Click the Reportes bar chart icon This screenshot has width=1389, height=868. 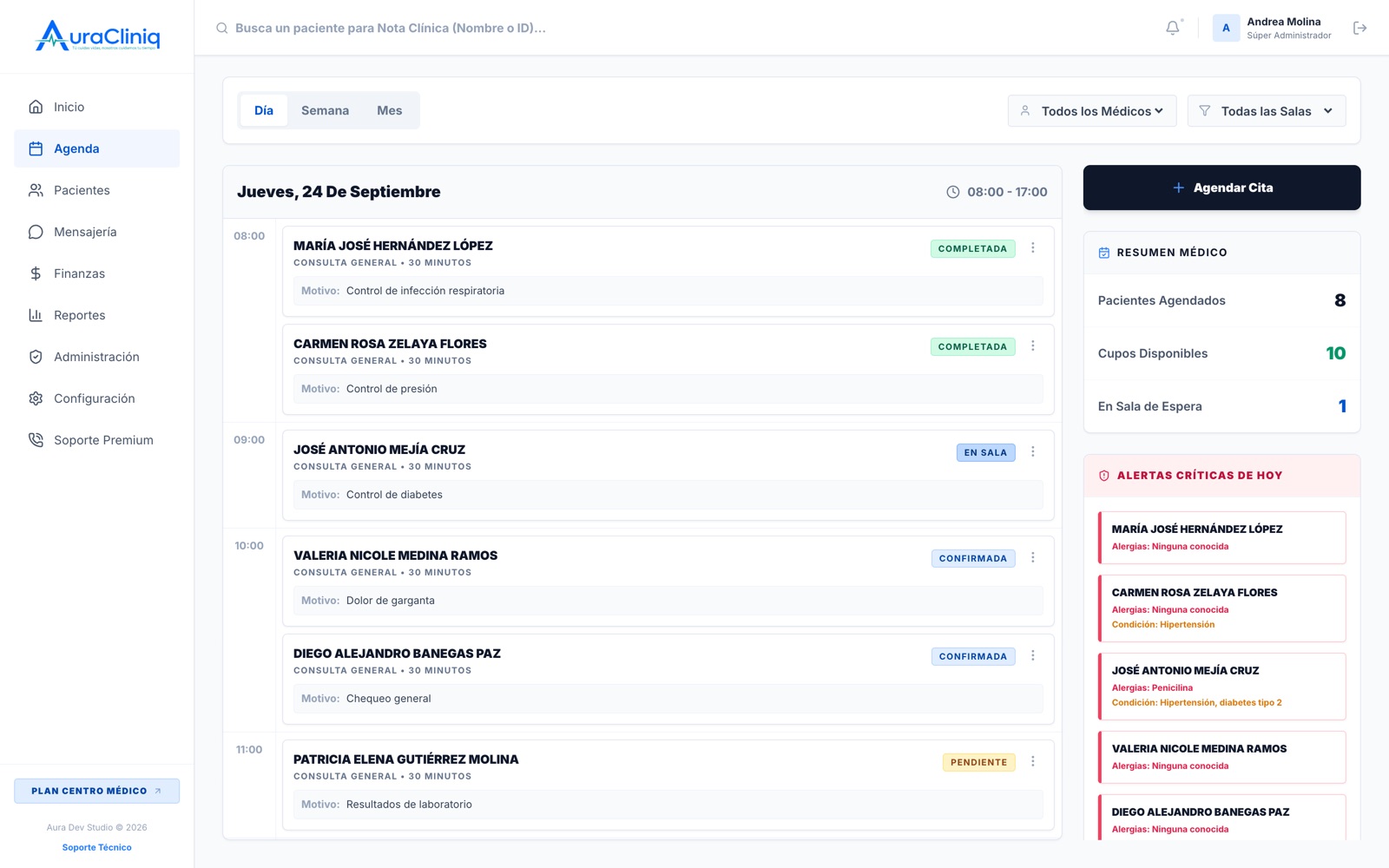(x=36, y=315)
